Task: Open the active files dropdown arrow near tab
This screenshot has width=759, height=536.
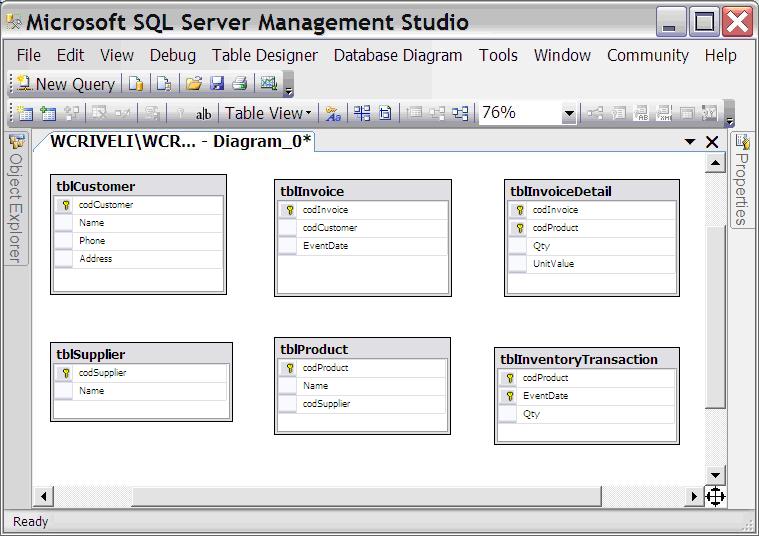Action: [690, 141]
